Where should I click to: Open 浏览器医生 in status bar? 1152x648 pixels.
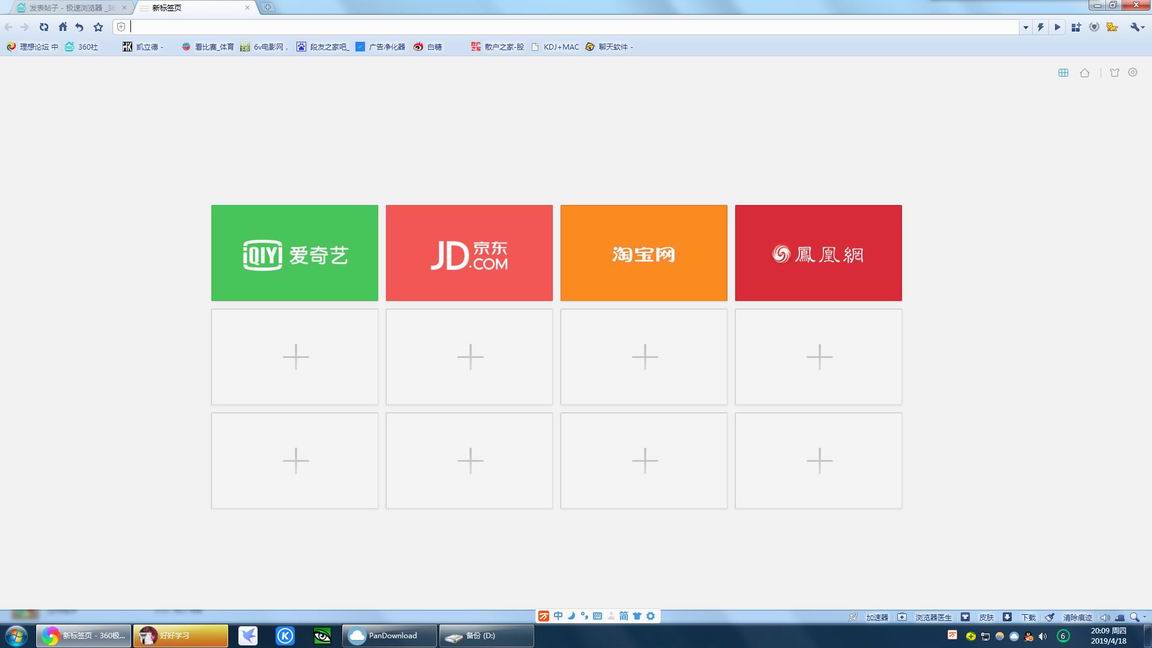(933, 617)
